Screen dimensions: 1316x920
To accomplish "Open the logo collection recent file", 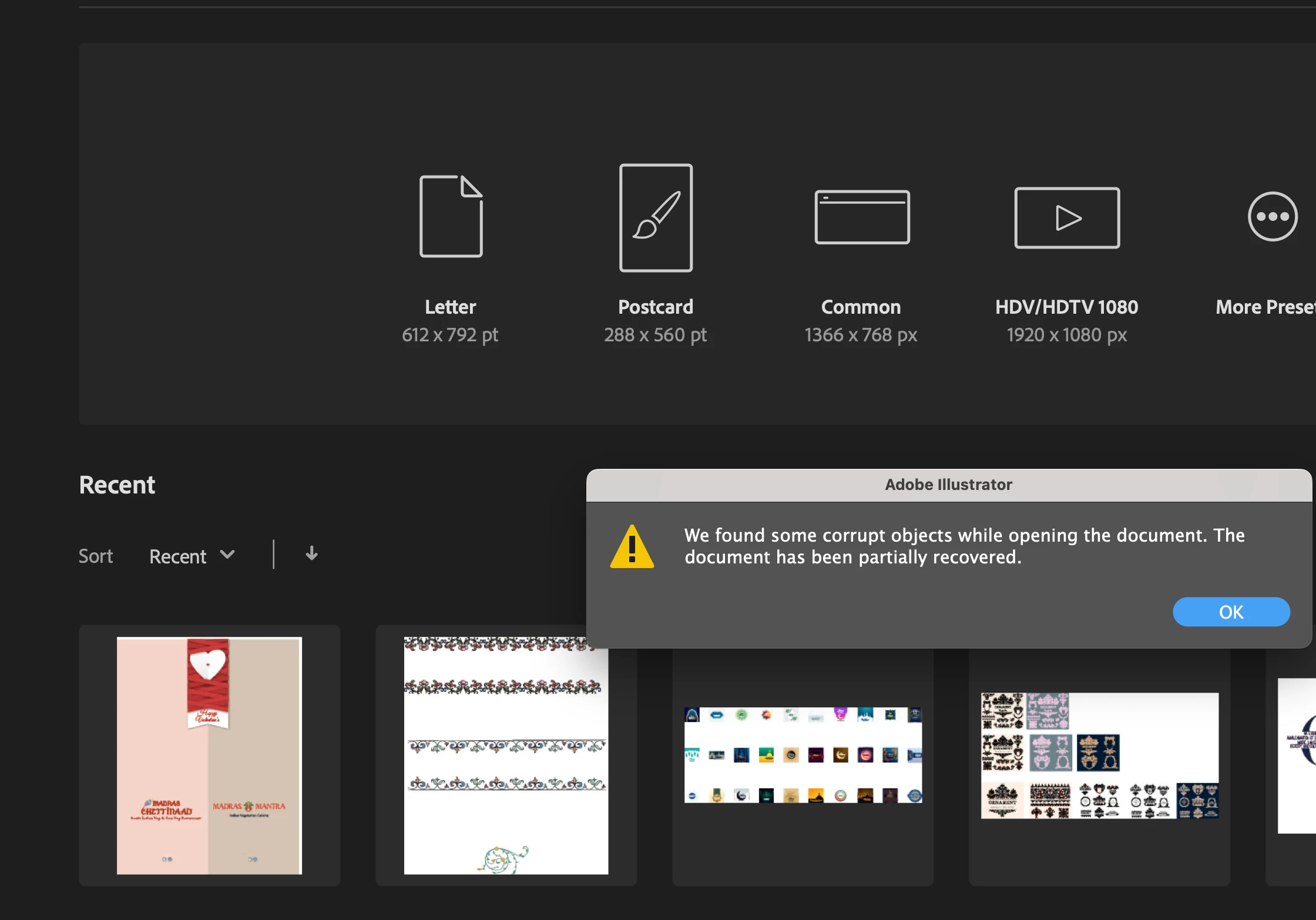I will [803, 756].
